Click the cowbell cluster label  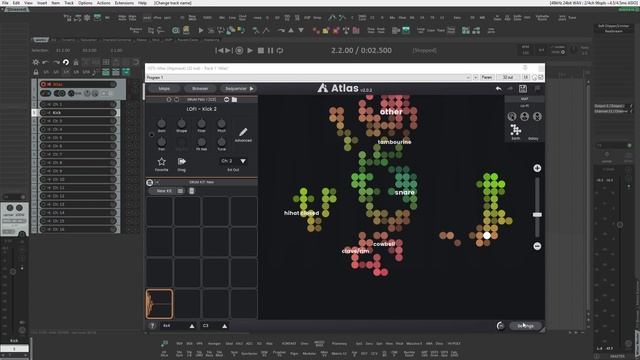[x=384, y=244]
